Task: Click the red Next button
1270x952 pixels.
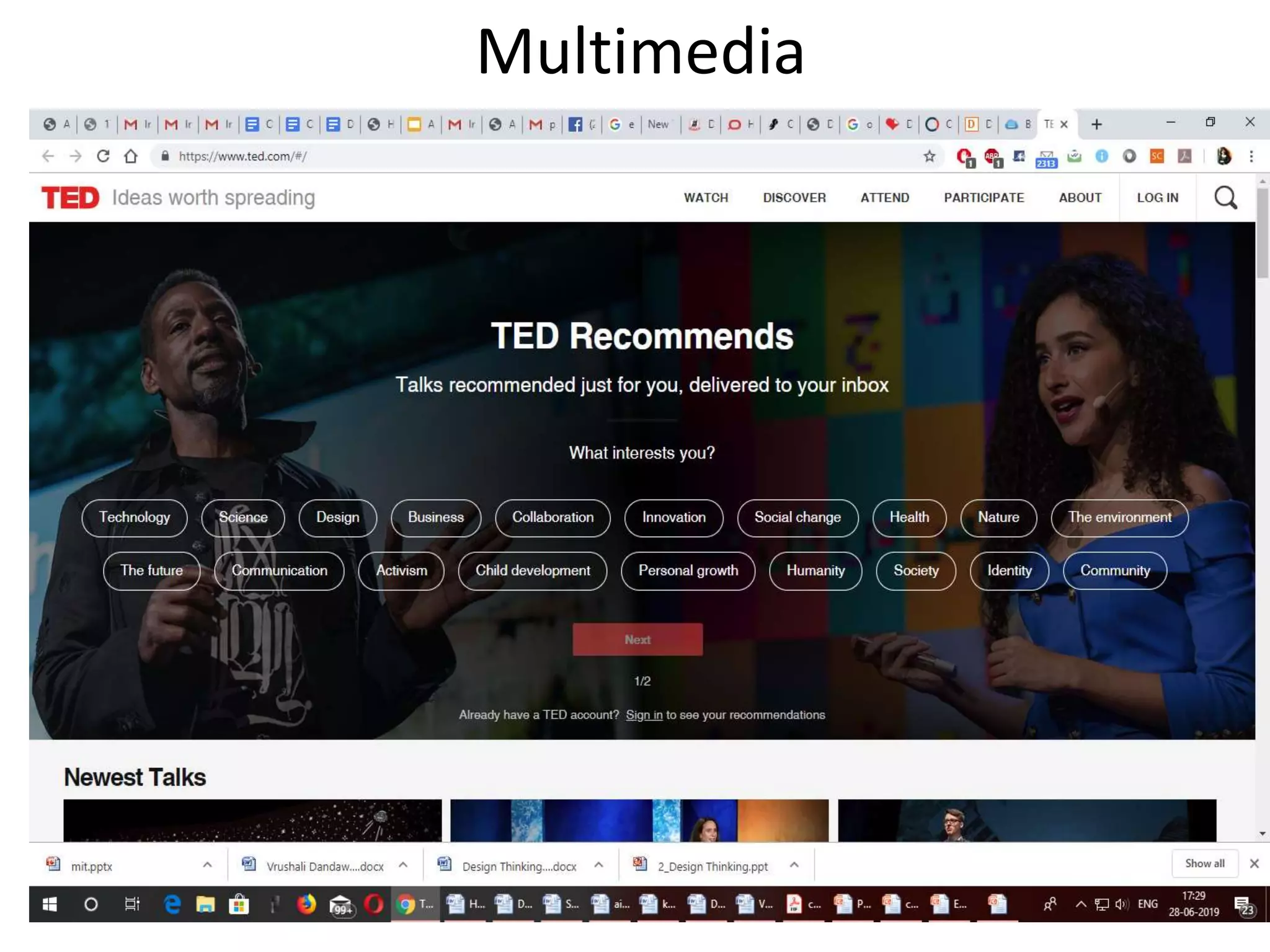Action: (637, 640)
